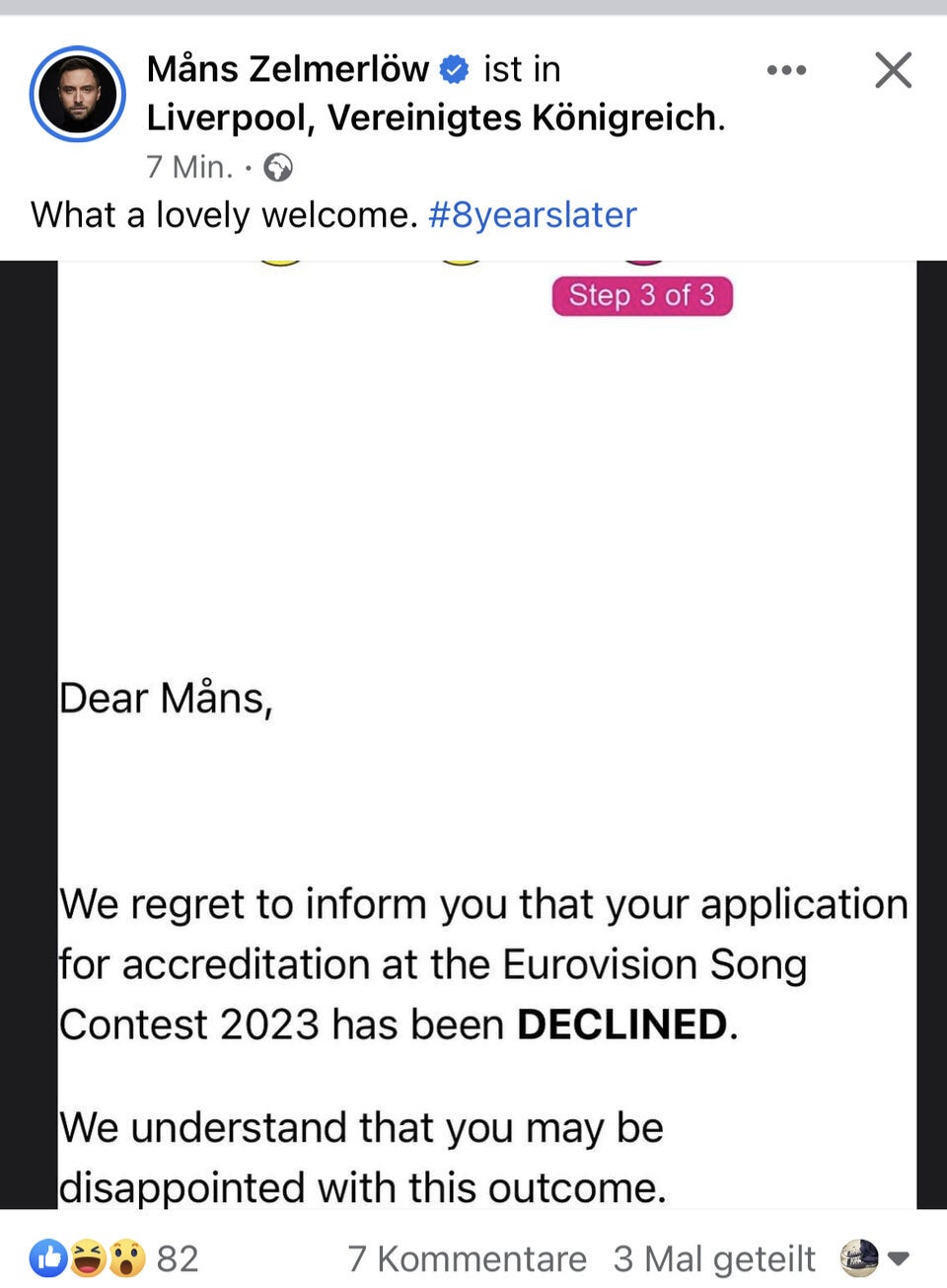Image resolution: width=947 pixels, height=1288 pixels.
Task: Tap the surprised Wow reaction emoji
Action: click(126, 1258)
